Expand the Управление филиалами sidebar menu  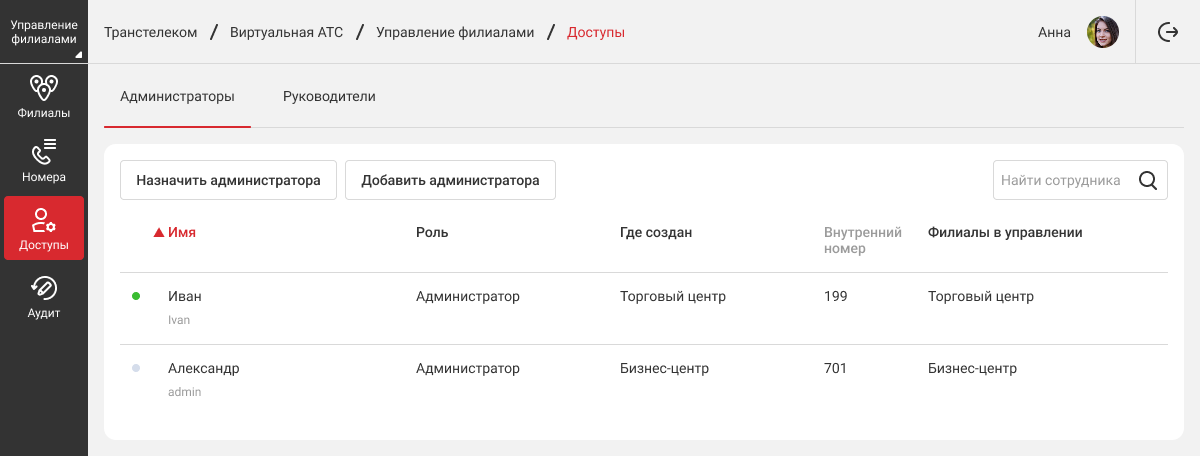click(44, 32)
